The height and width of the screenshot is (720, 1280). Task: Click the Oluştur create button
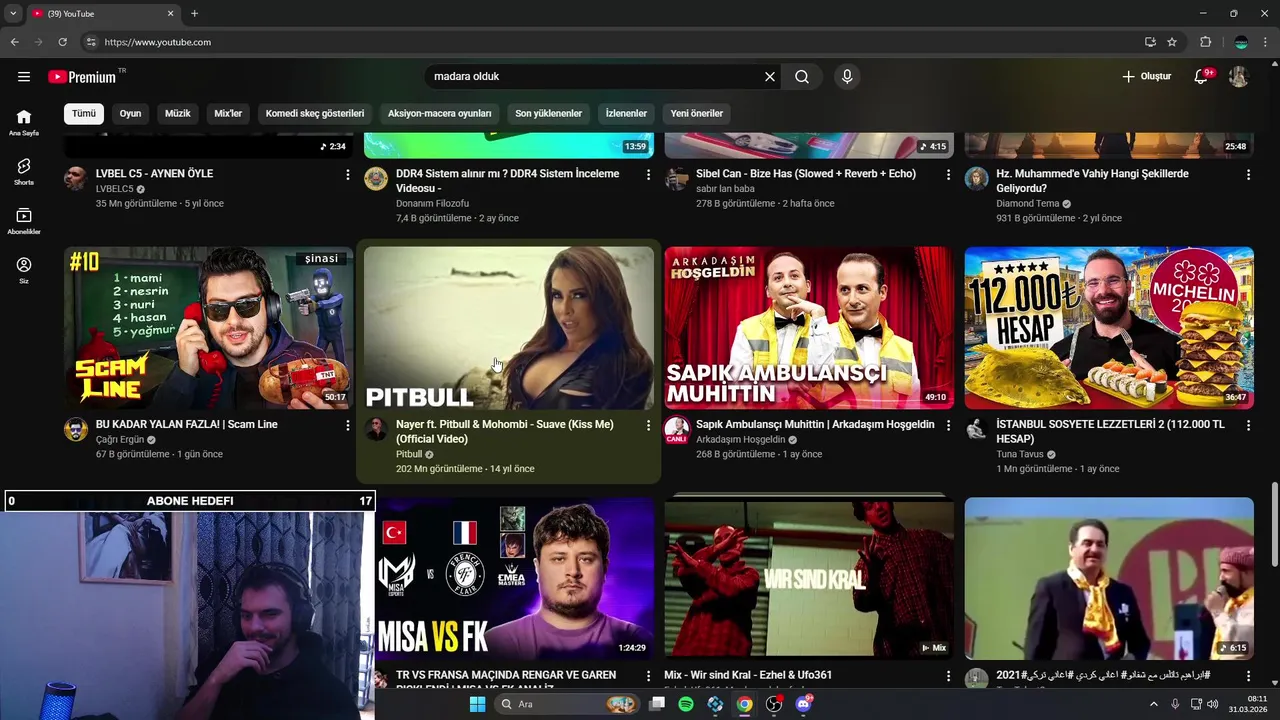[1146, 77]
